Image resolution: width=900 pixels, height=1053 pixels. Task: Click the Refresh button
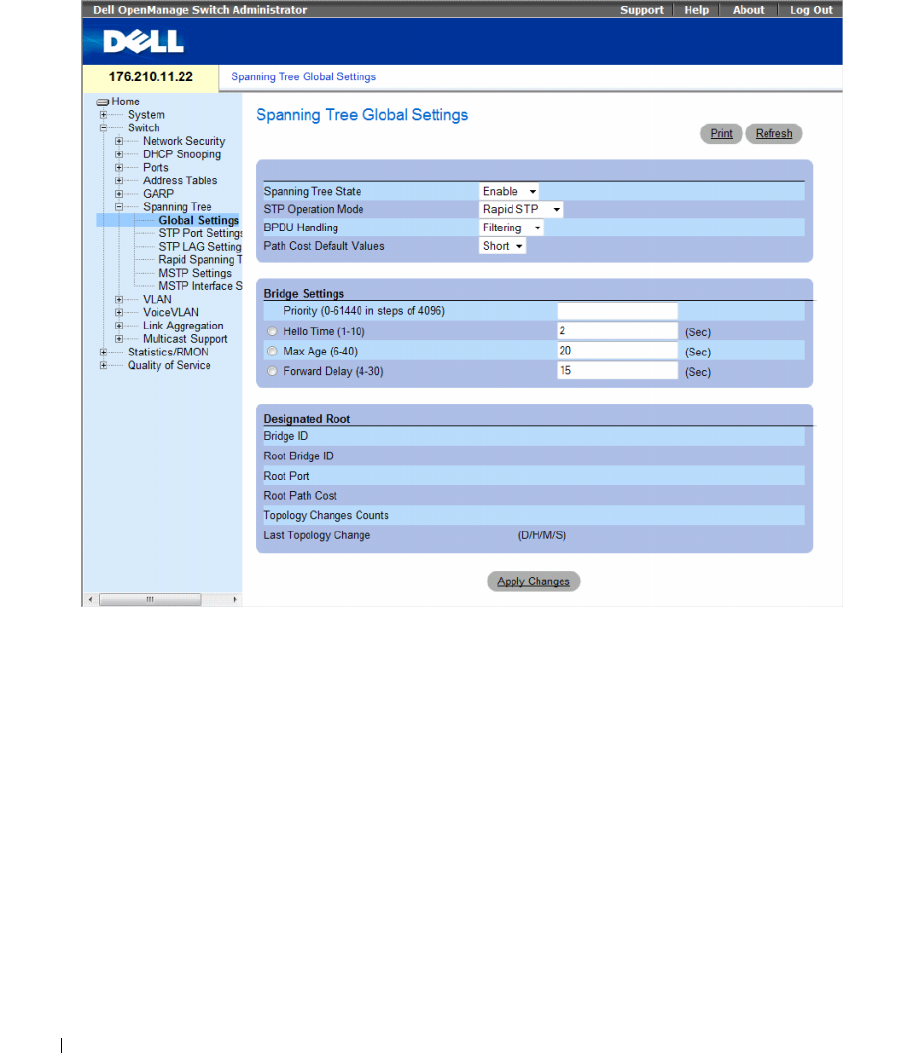click(x=774, y=134)
